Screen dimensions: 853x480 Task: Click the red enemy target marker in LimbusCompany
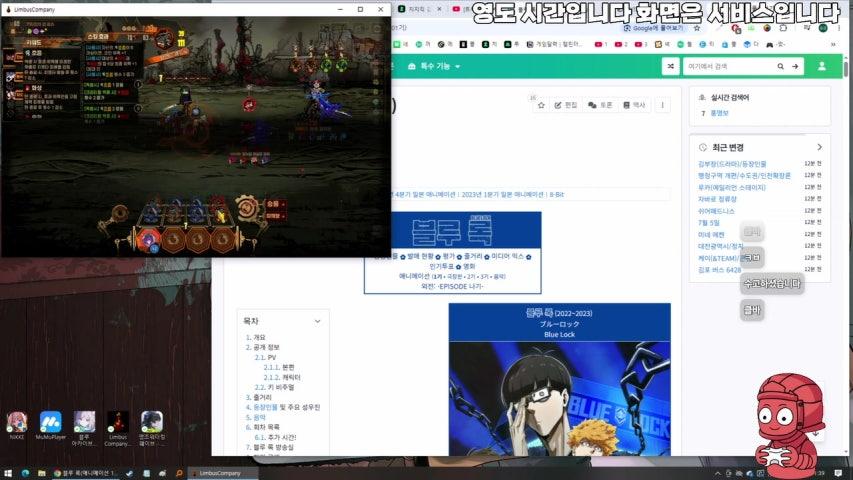[x=249, y=104]
